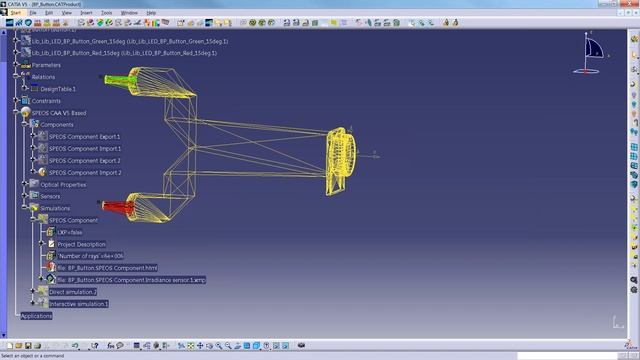Select Lib_Lib_LED_BP_Button_Green_15deg tree item
The width and height of the screenshot is (640, 360).
click(130, 41)
